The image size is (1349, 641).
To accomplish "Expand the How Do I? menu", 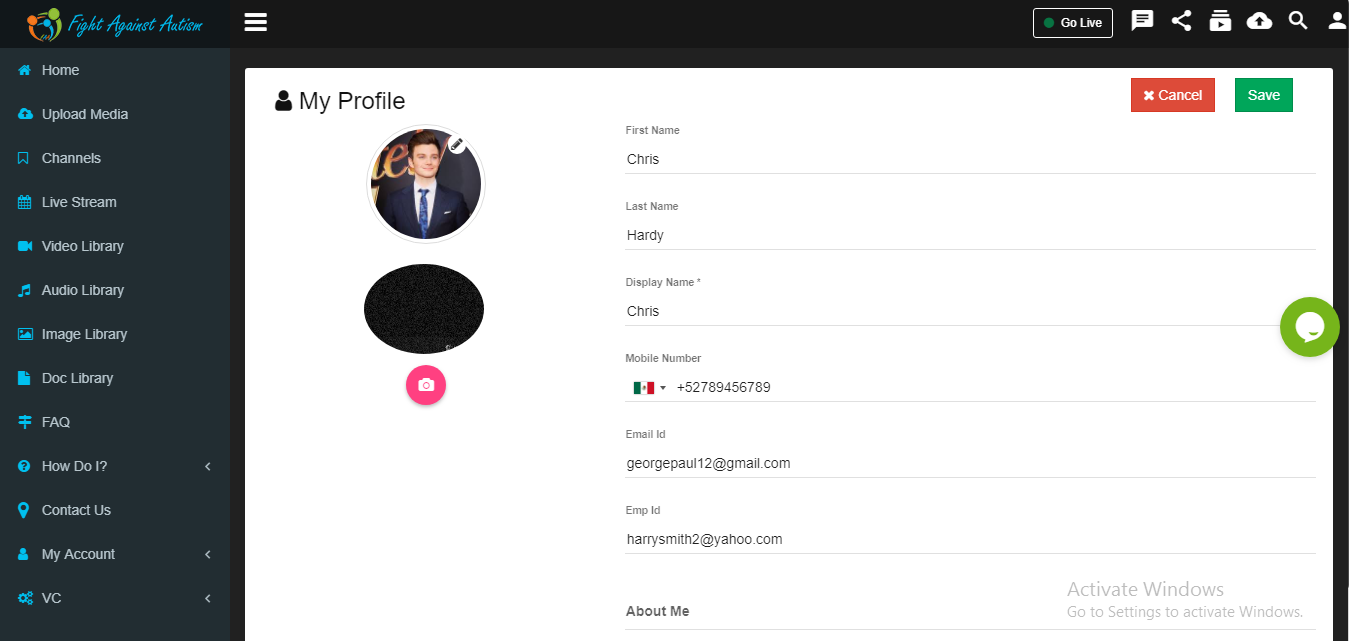I will 115,466.
